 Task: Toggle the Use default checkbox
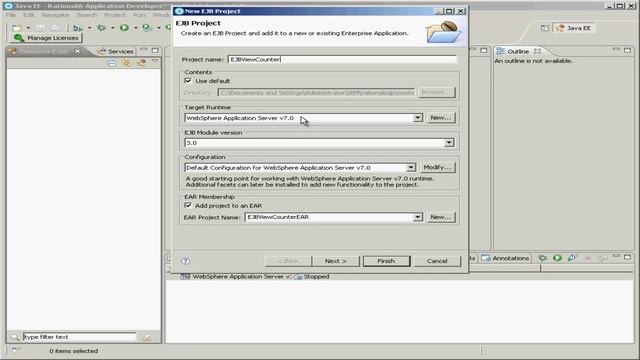tap(188, 81)
